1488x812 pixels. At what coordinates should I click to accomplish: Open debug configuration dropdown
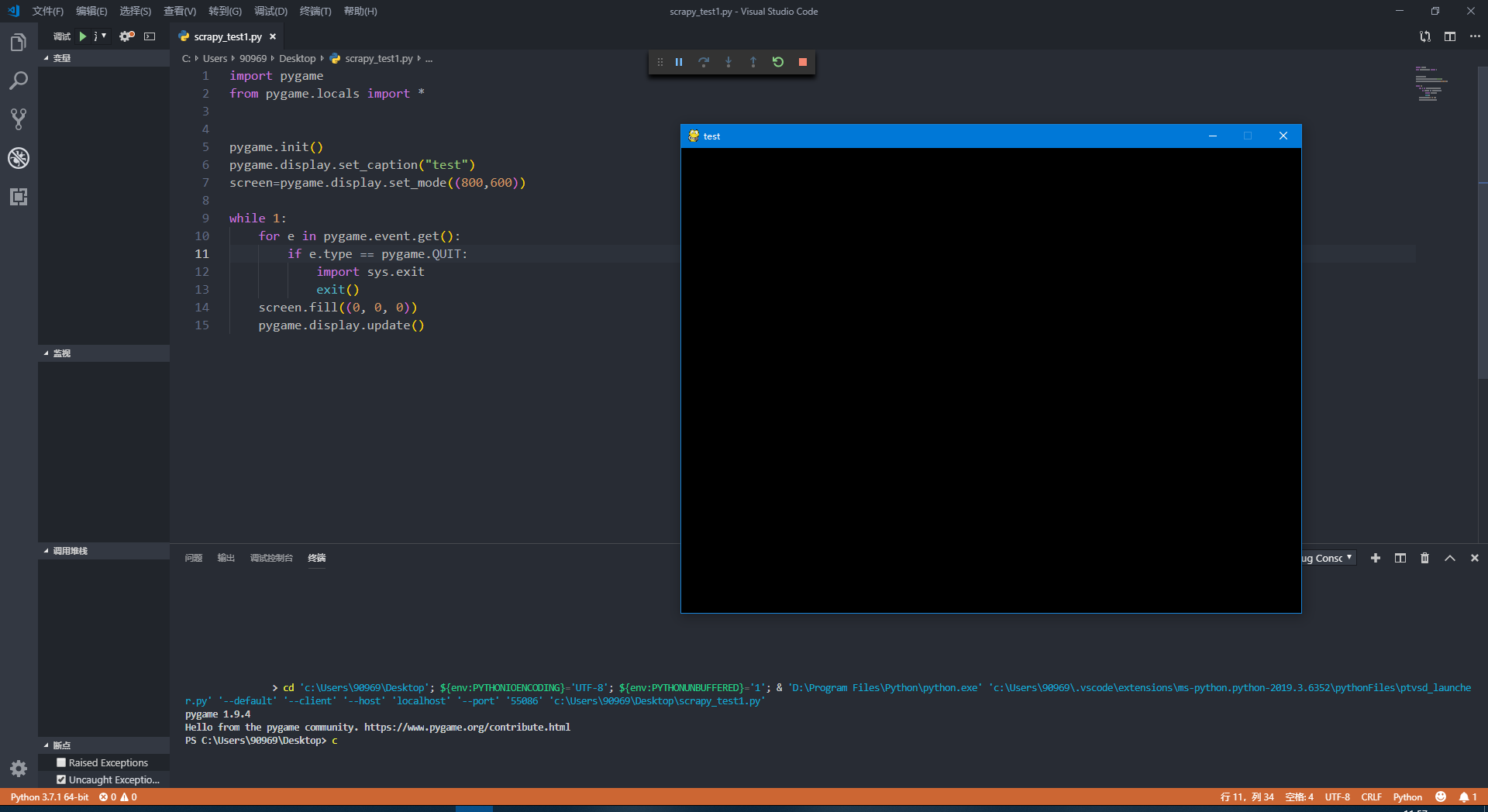click(x=99, y=36)
